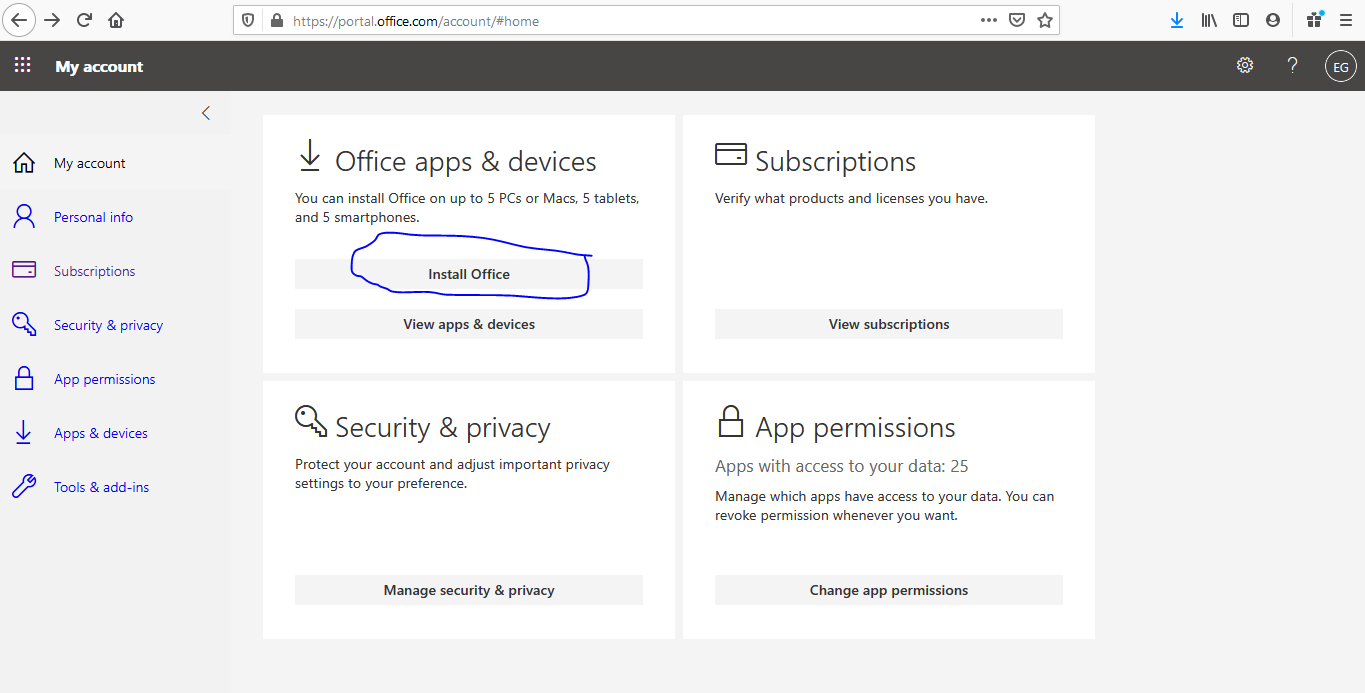This screenshot has width=1365, height=693.
Task: Click 'Verify what products and licenses you have.'
Action: point(851,198)
